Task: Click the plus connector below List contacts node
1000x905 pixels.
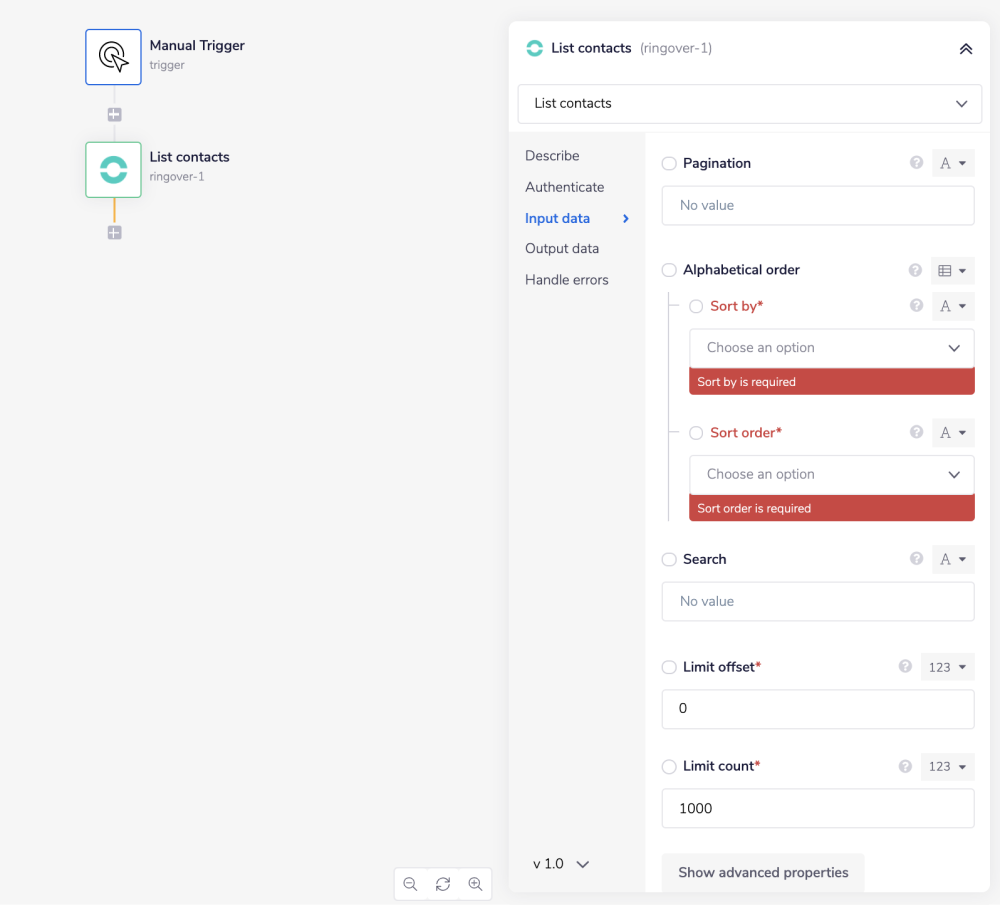Action: coord(114,233)
